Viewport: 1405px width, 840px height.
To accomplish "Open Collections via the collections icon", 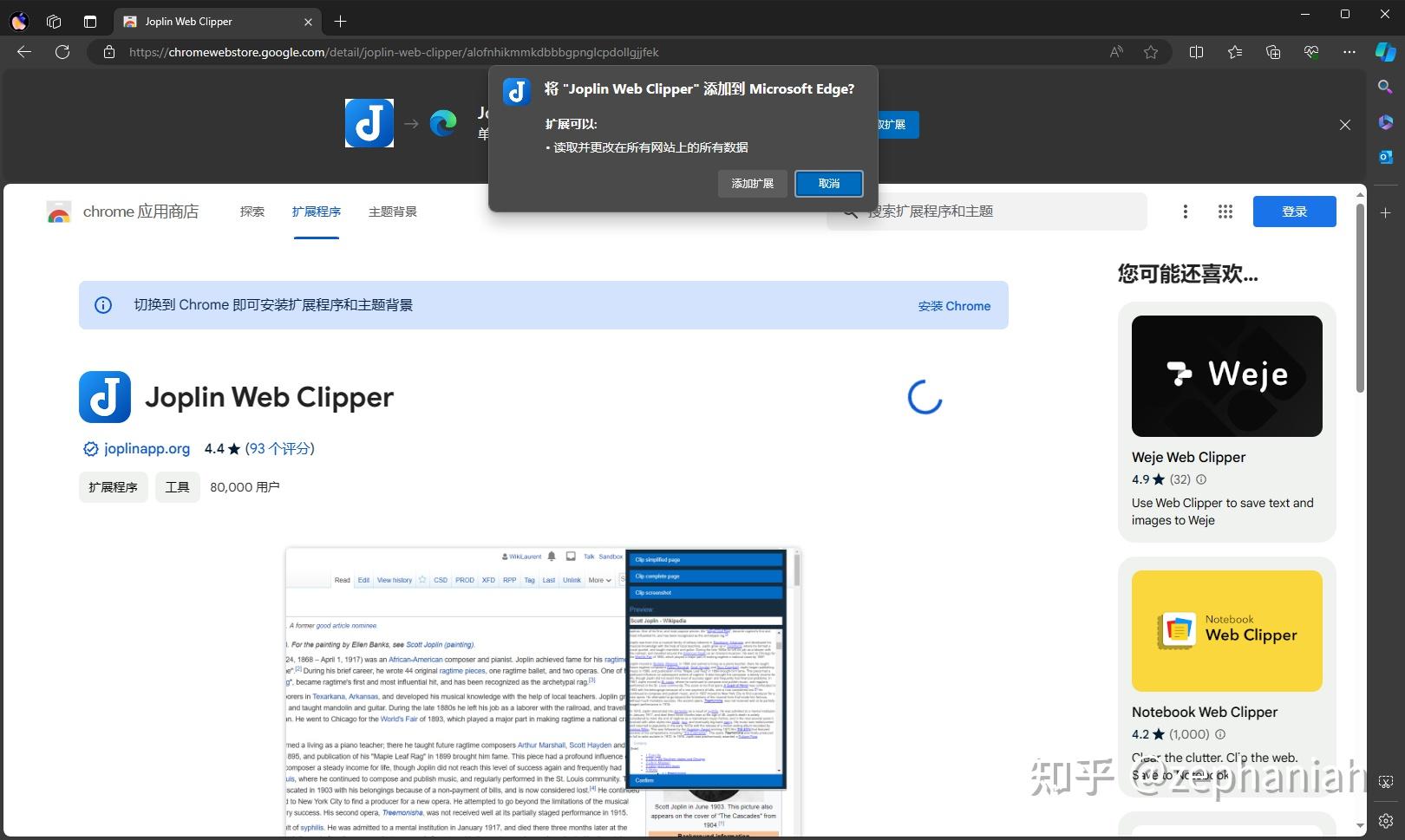I will (x=1272, y=52).
